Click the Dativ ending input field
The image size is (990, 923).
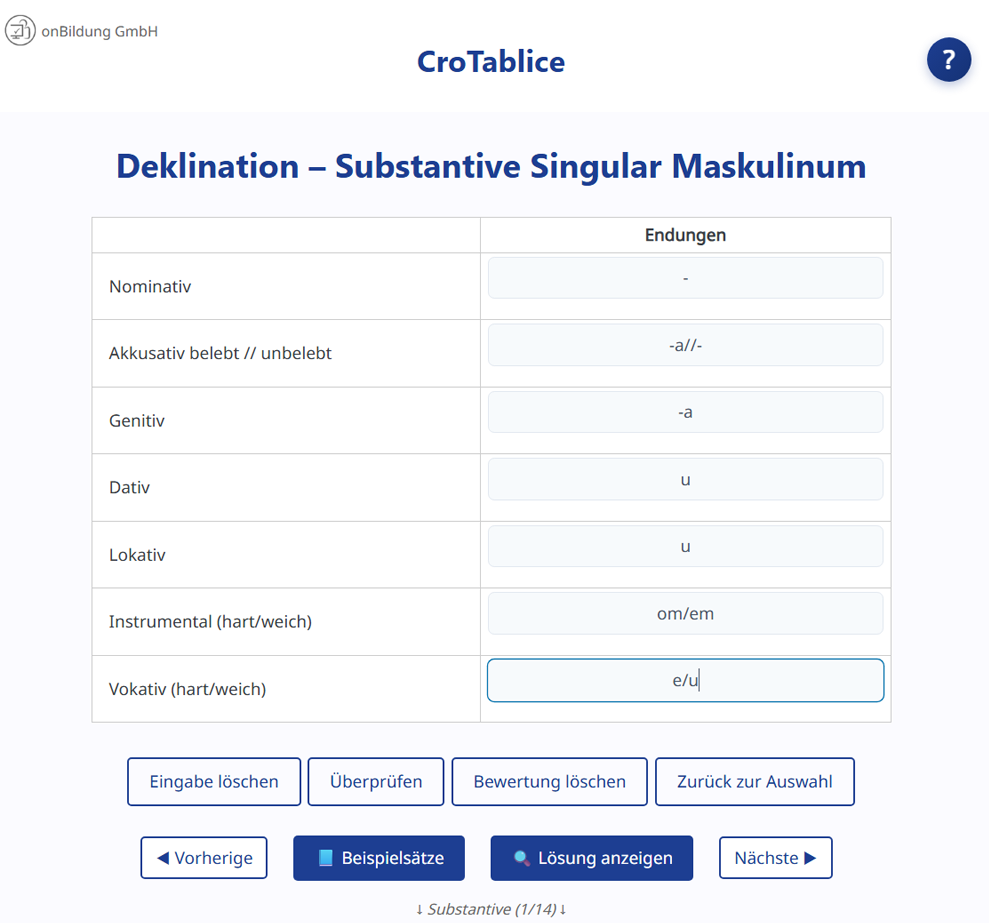point(685,479)
